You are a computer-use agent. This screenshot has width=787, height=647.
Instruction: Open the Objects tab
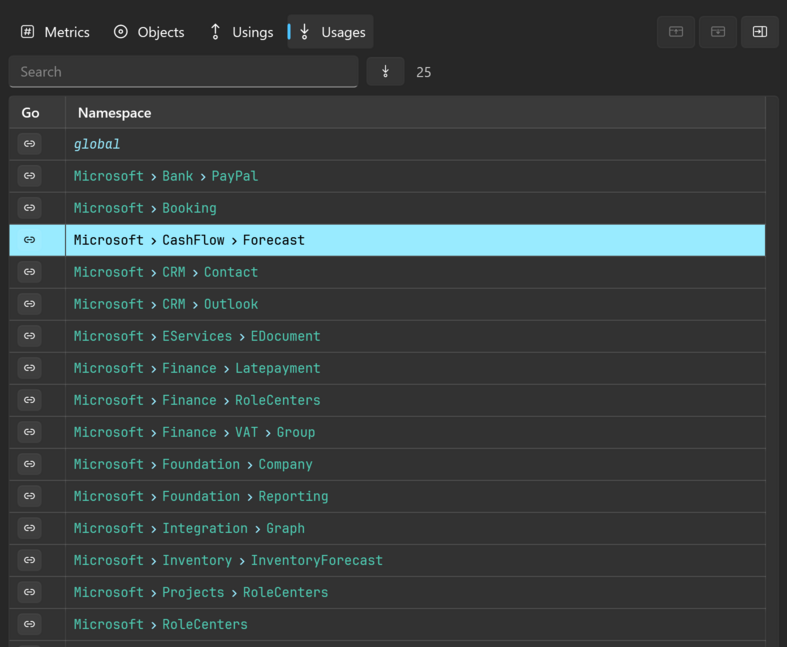click(x=149, y=32)
